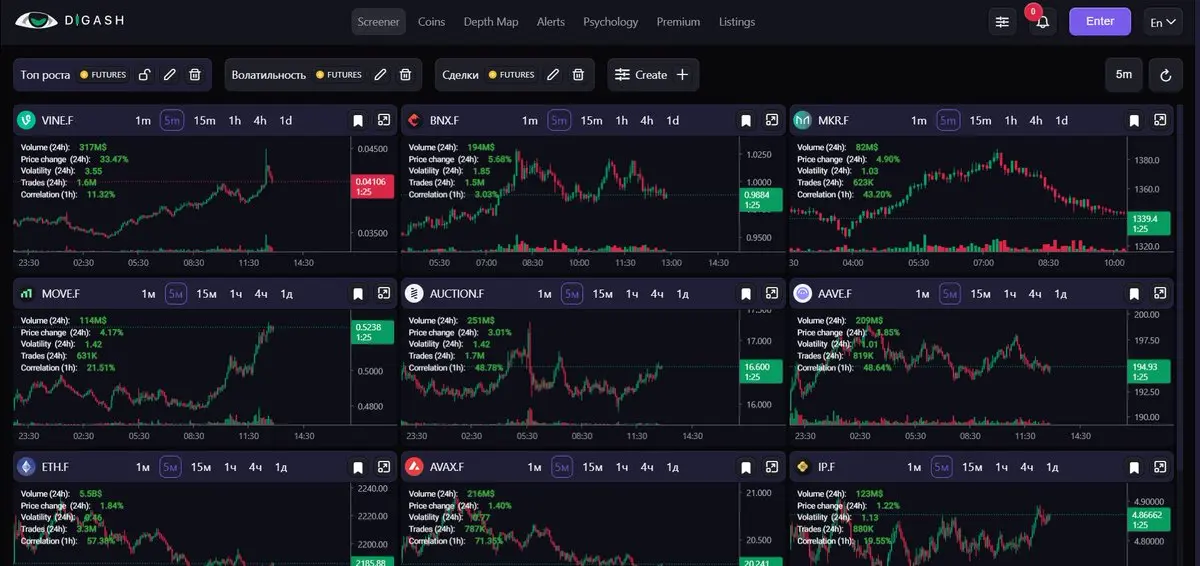This screenshot has height=566, width=1200.
Task: Open the Premium tab
Action: (679, 22)
